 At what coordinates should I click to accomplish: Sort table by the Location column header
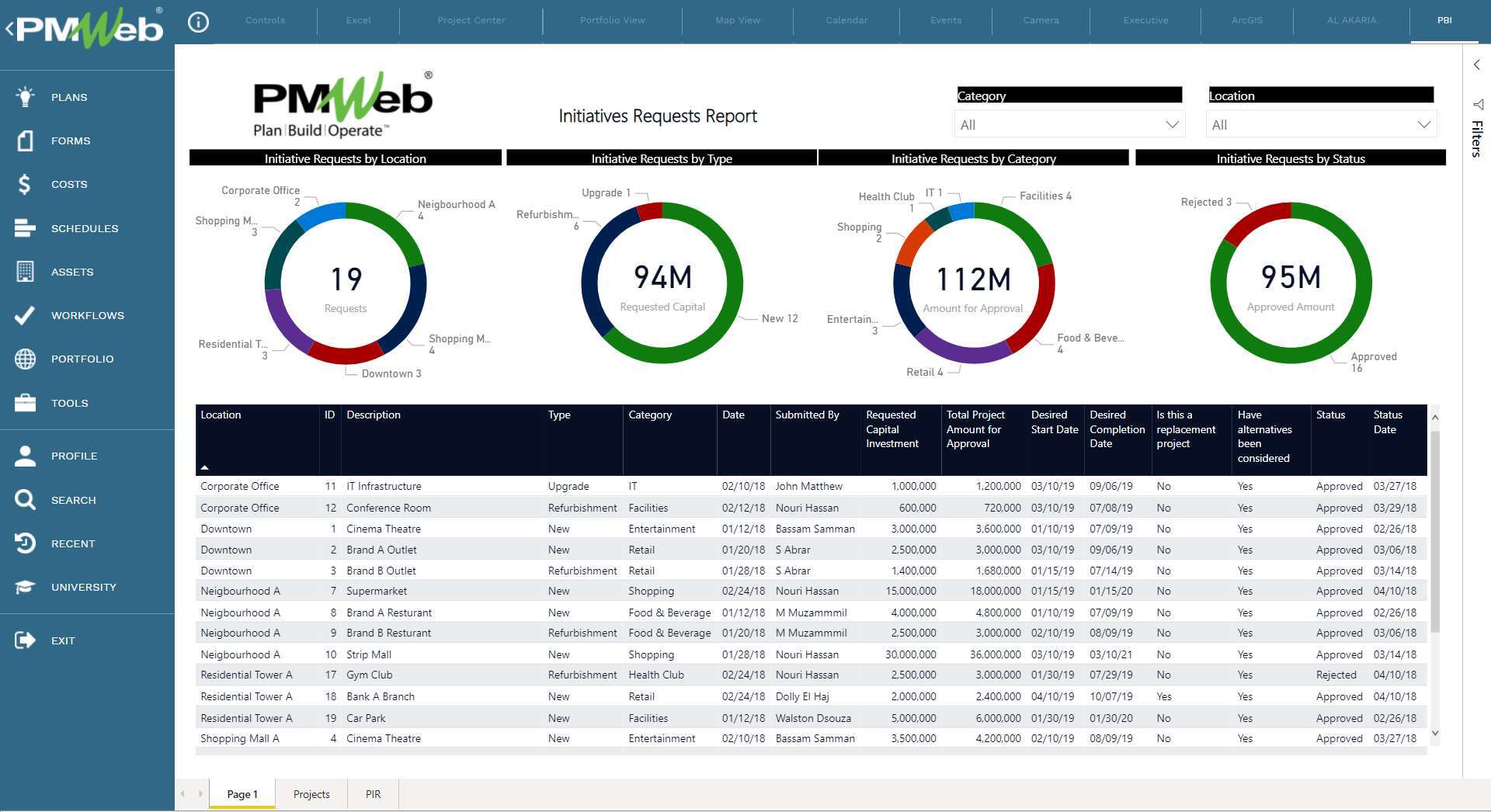pos(221,415)
